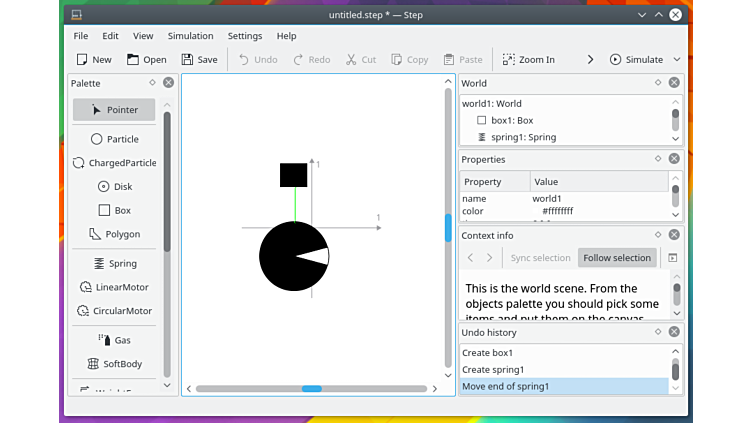Select the Particle tool in the palette
Image resolution: width=752 pixels, height=423 pixels.
114,139
